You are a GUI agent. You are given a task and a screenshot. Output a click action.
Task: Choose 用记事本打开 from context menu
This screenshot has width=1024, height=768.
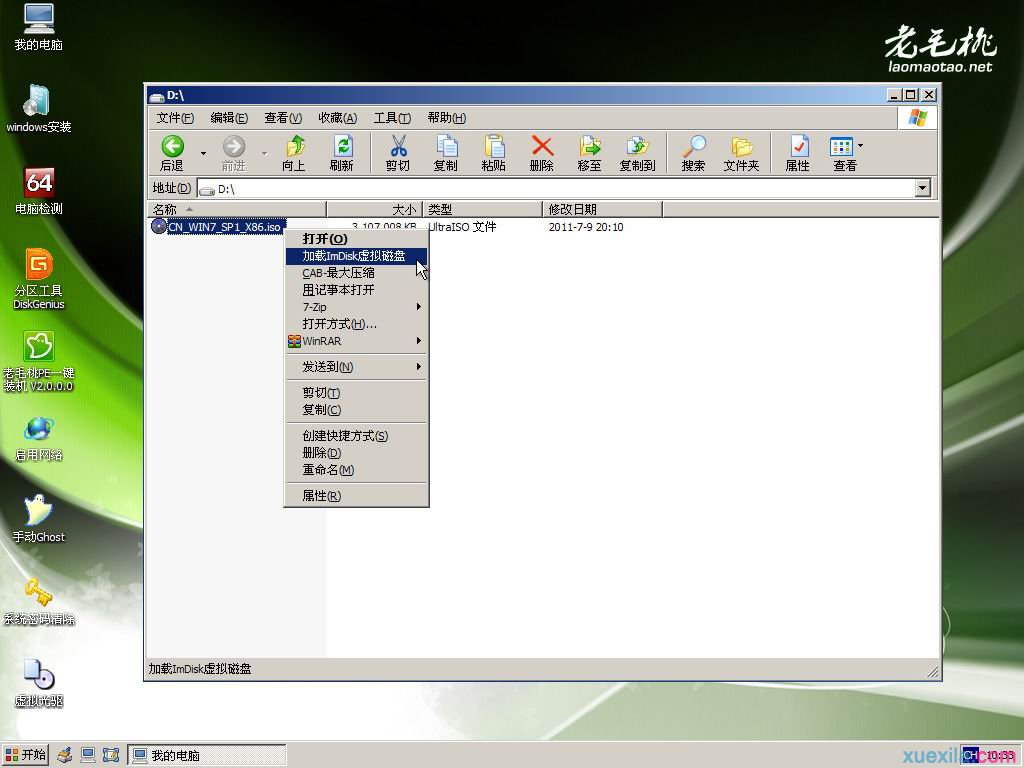pos(338,290)
